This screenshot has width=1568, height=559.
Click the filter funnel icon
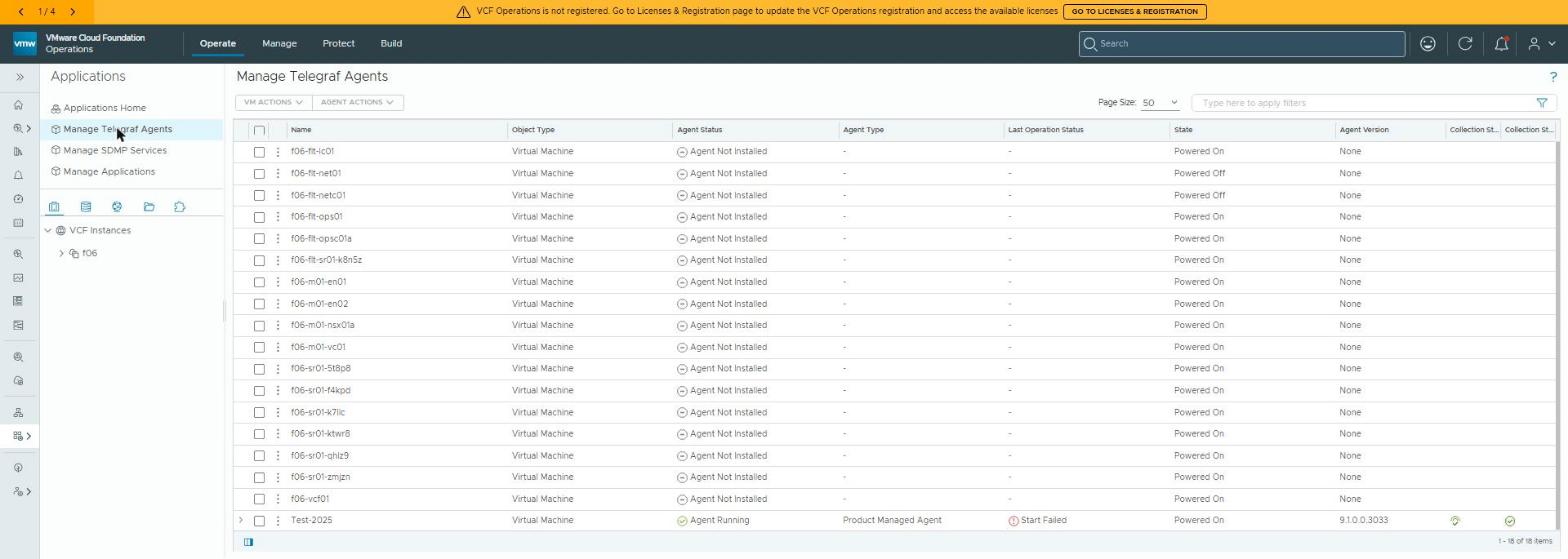point(1541,103)
